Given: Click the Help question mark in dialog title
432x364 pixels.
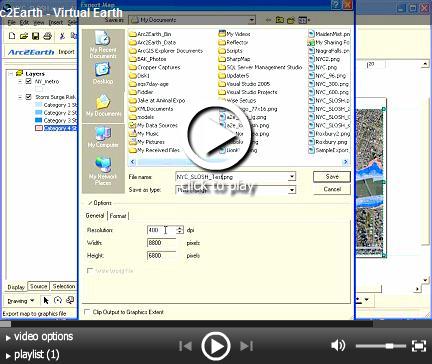Looking at the screenshot, I should pyautogui.click(x=336, y=4).
